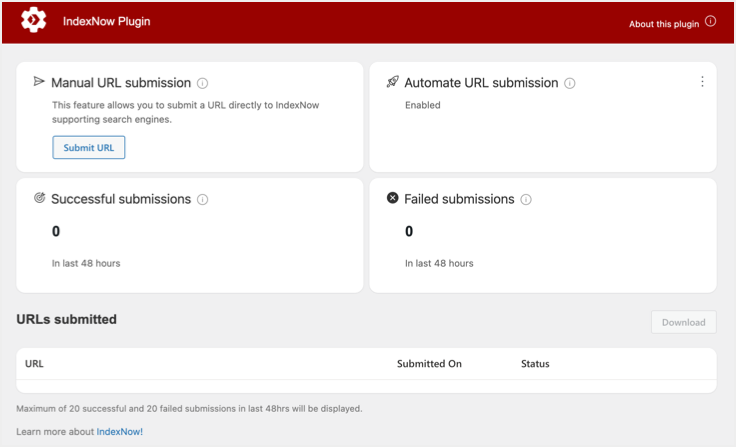Viewport: 736px width, 447px height.
Task: Open the About this plugin link
Action: click(665, 23)
